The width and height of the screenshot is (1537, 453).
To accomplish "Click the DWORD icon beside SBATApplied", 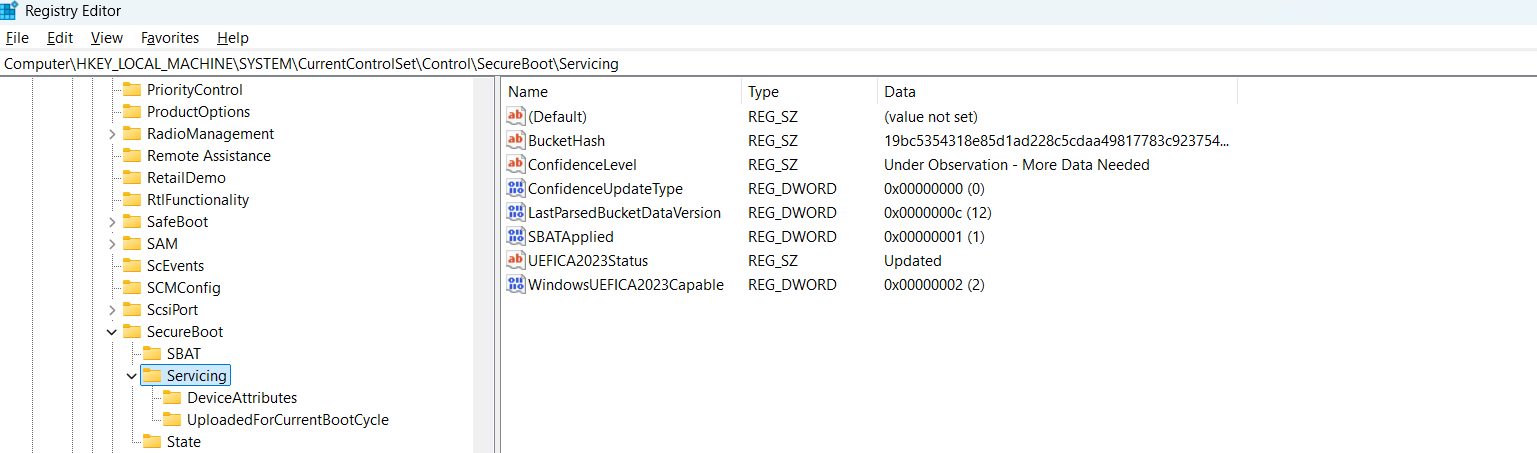I will point(516,237).
